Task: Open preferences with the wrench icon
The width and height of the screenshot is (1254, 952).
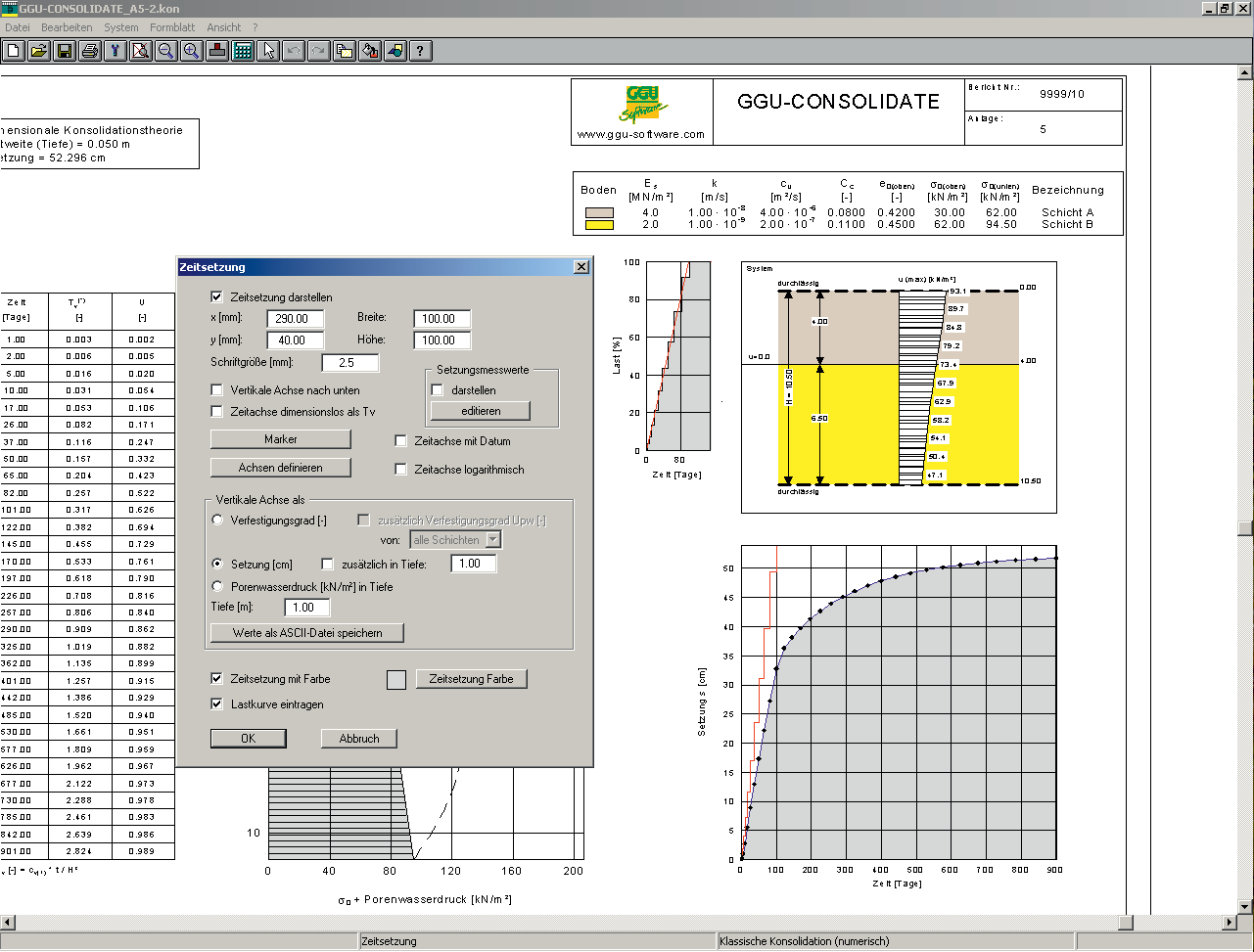Action: point(115,51)
